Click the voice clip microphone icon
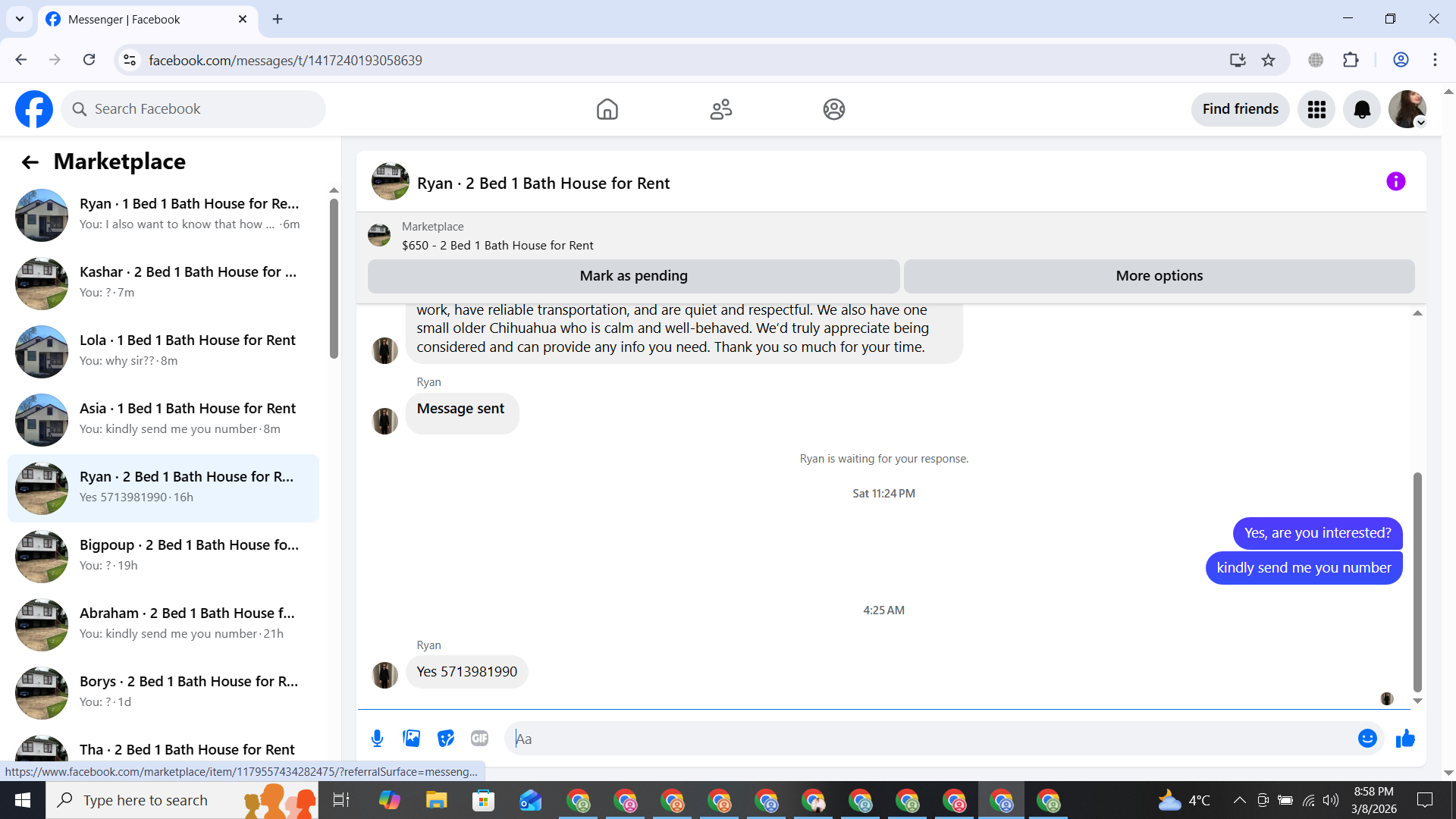Viewport: 1456px width, 819px height. coord(377,739)
